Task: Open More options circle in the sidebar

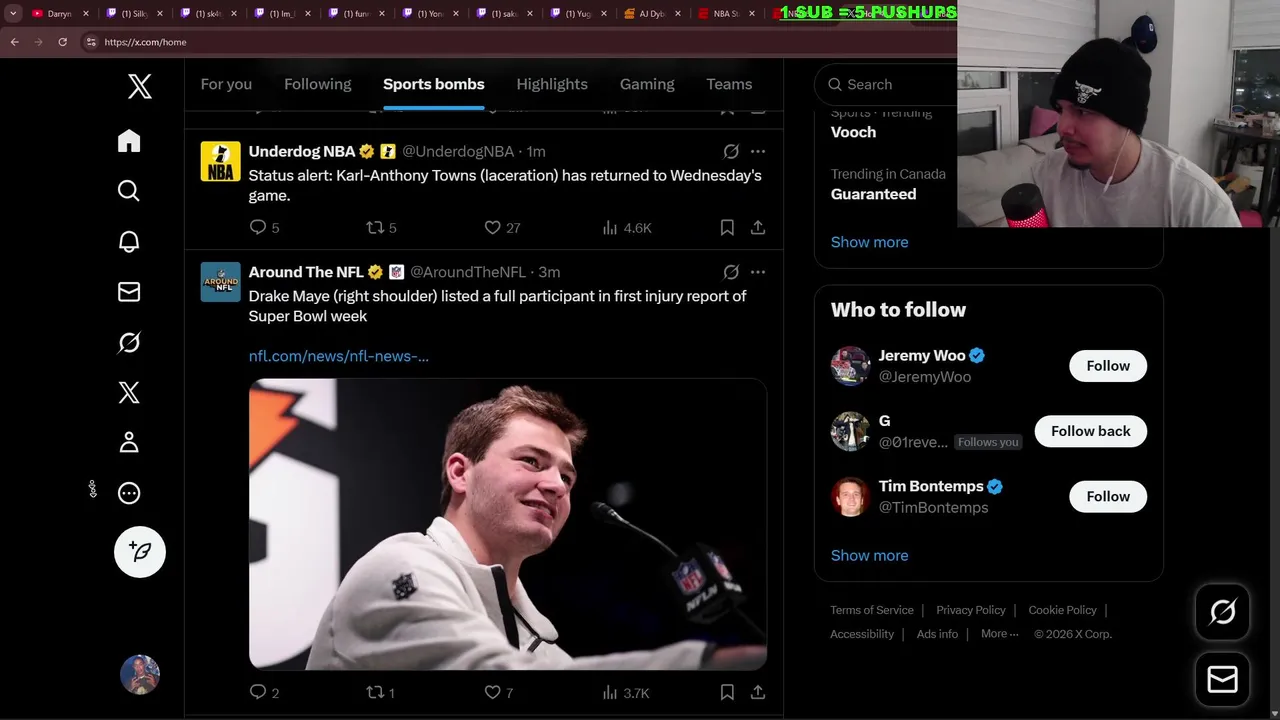Action: coord(129,493)
